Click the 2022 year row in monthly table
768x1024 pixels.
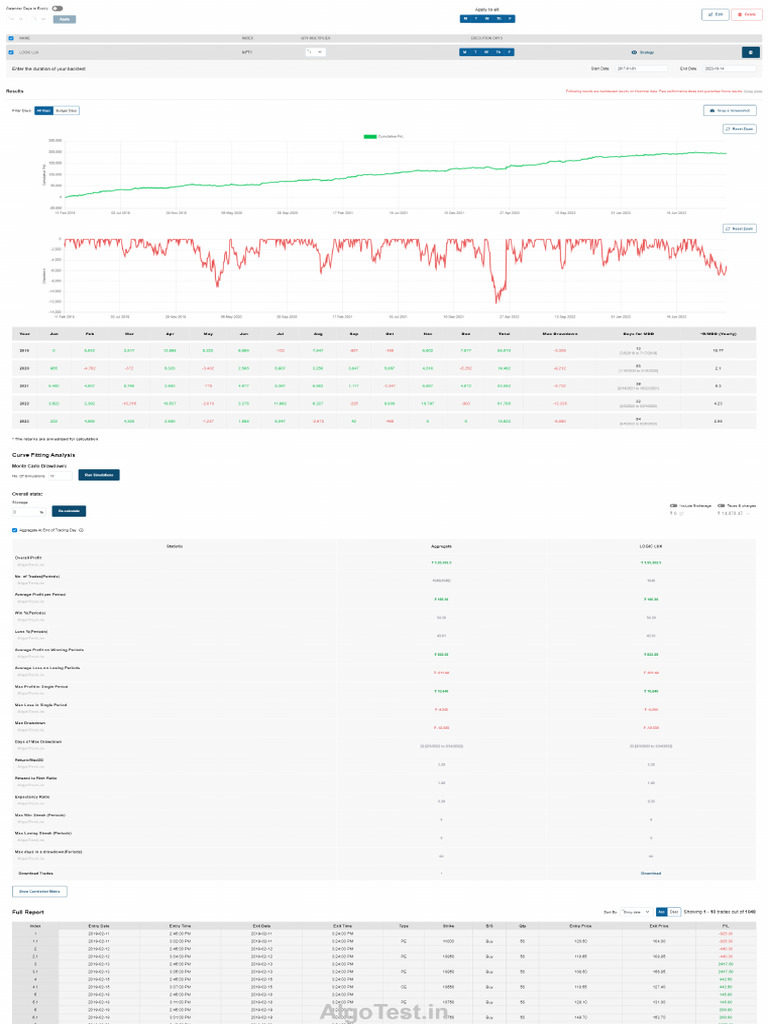[x=383, y=404]
